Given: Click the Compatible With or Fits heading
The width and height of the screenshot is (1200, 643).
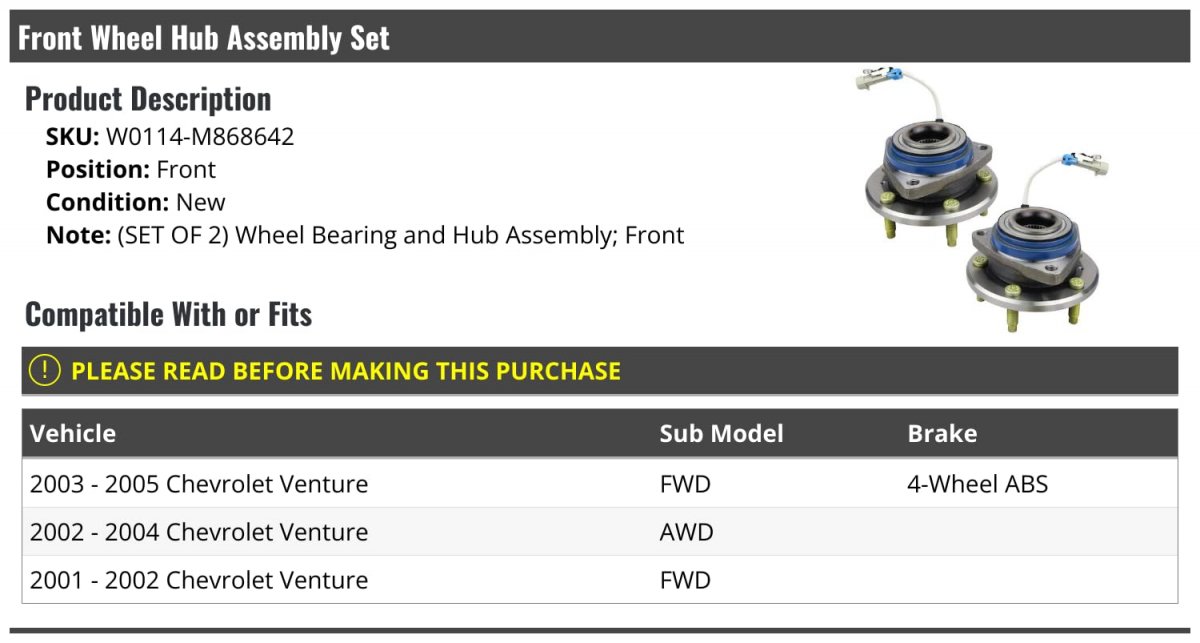Looking at the screenshot, I should (168, 315).
